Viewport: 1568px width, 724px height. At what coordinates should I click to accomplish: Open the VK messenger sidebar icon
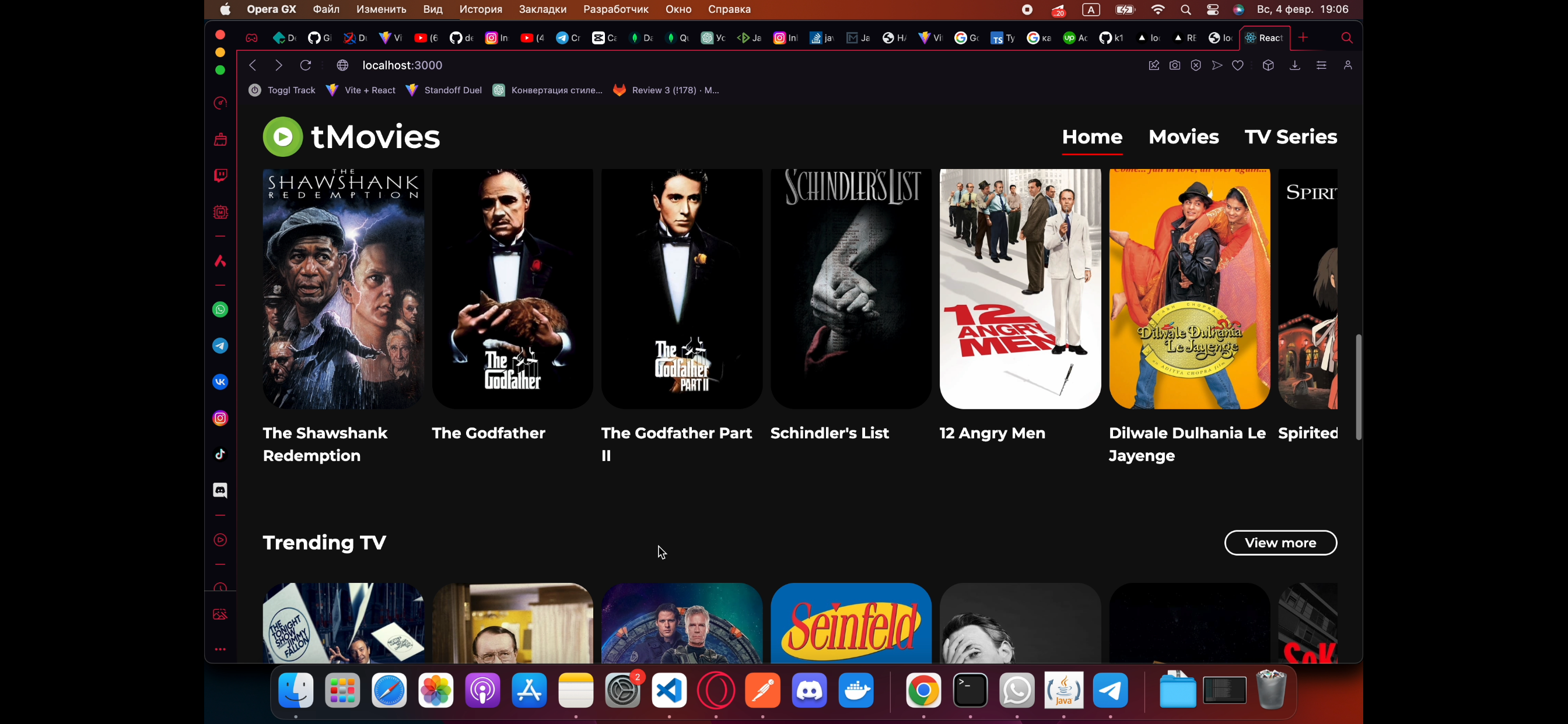point(220,382)
